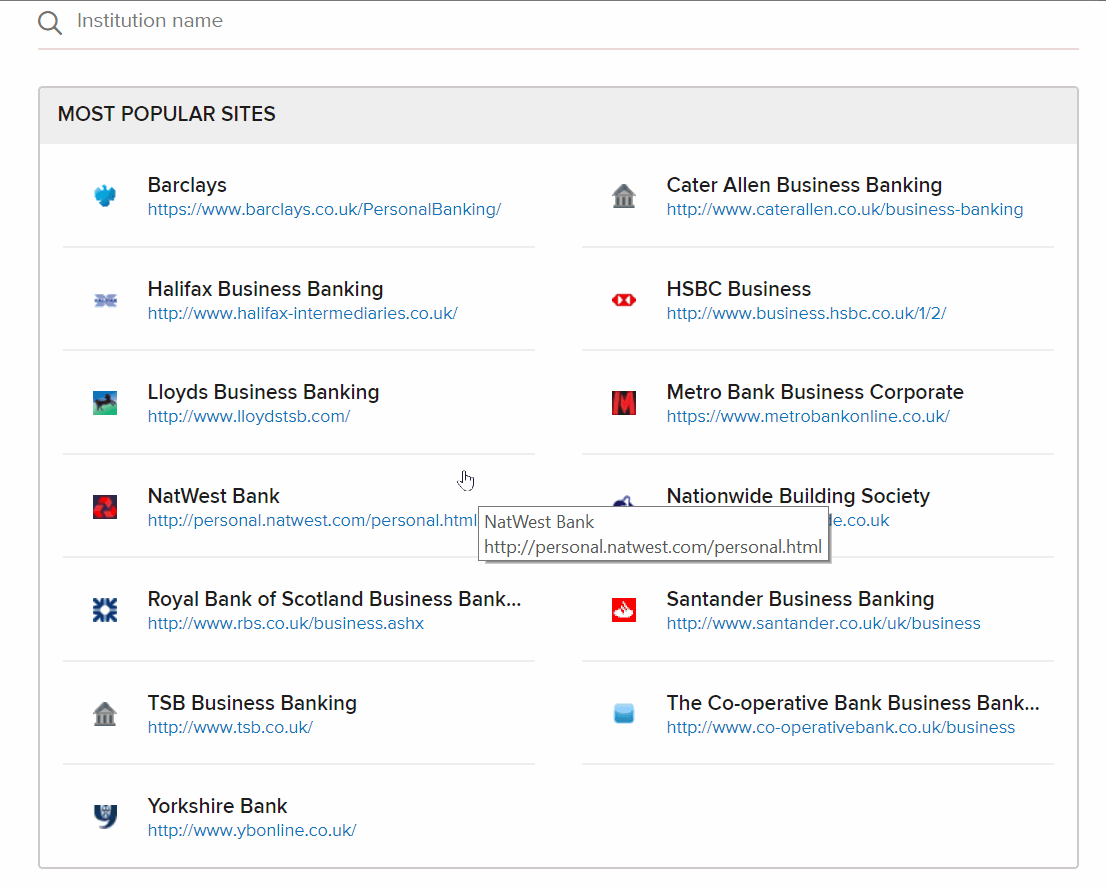Open the ybonline.co.uk link
Image resolution: width=1106 pixels, height=889 pixels.
(x=252, y=830)
